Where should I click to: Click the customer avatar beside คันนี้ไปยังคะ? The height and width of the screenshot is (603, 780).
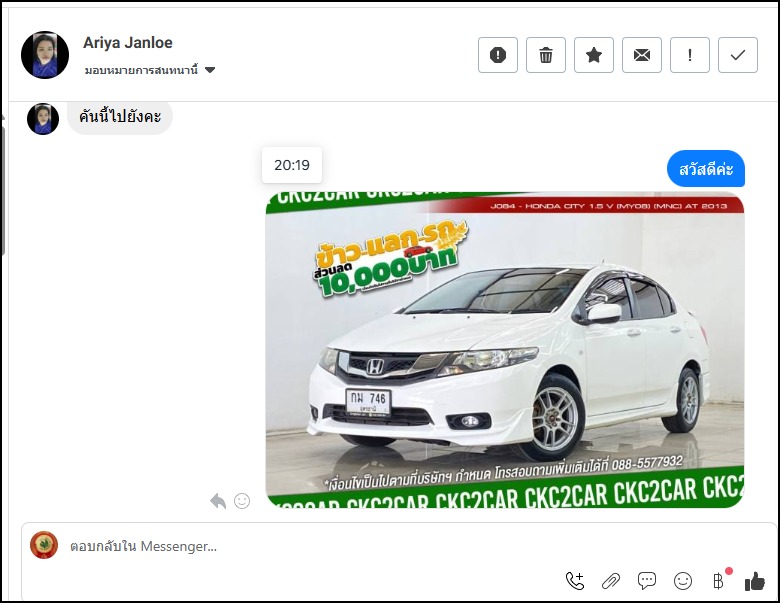43,118
